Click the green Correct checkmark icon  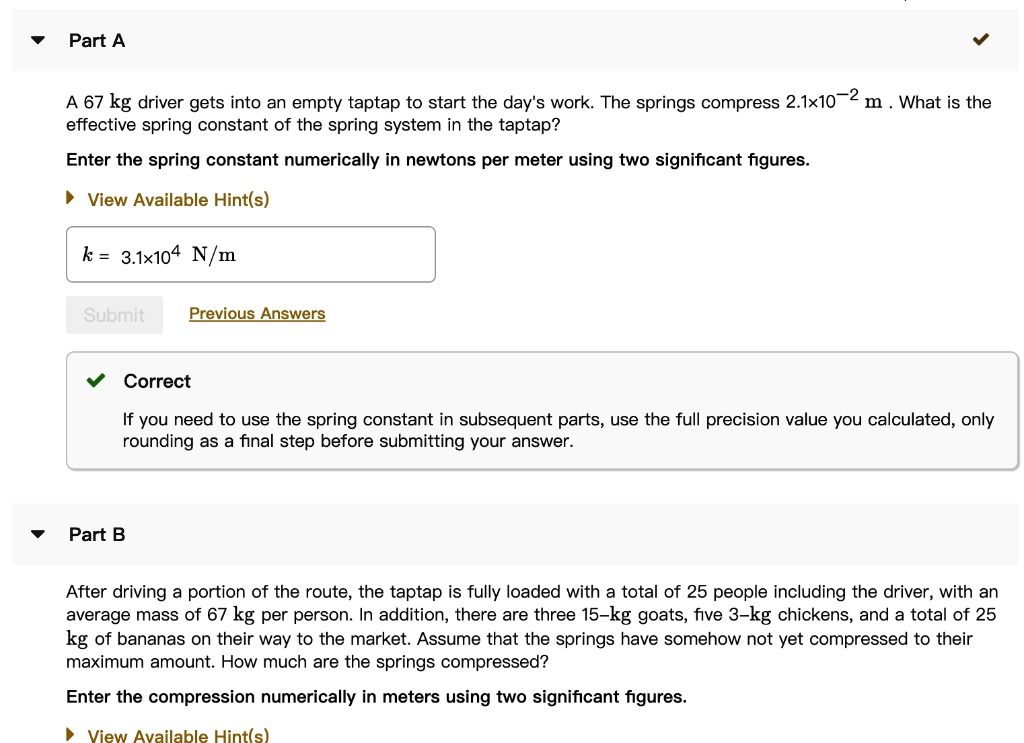coord(96,381)
